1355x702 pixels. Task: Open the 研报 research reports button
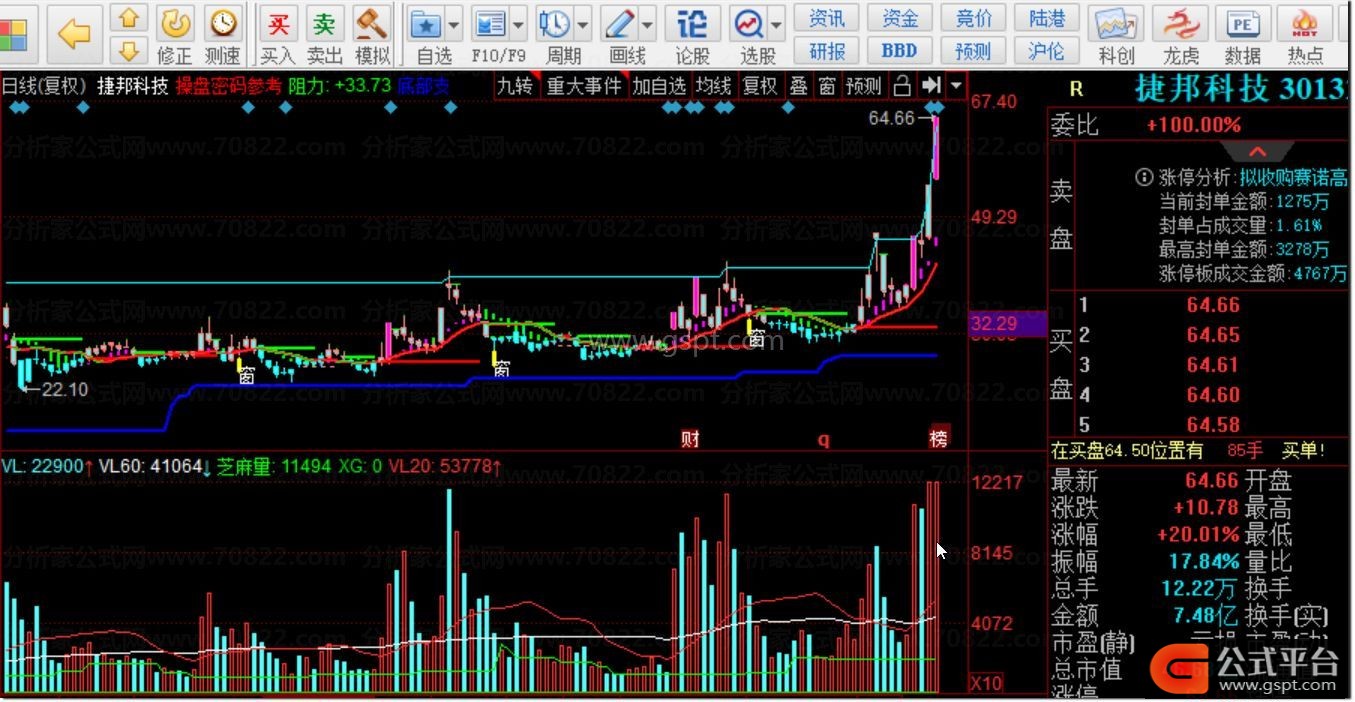pos(827,50)
